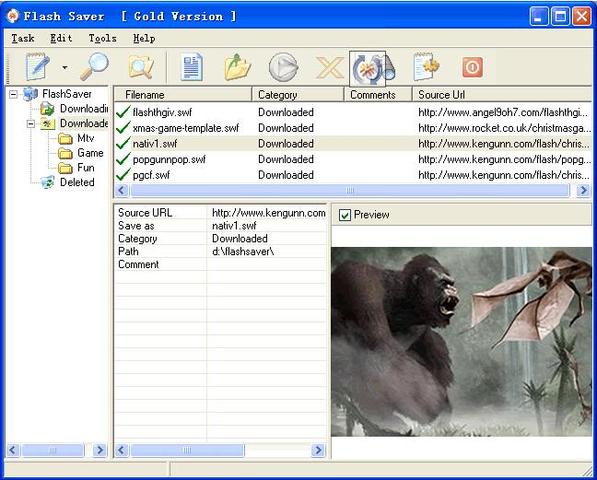Click the rocket.co.uk source URL cell
The height and width of the screenshot is (480, 597).
(x=504, y=128)
